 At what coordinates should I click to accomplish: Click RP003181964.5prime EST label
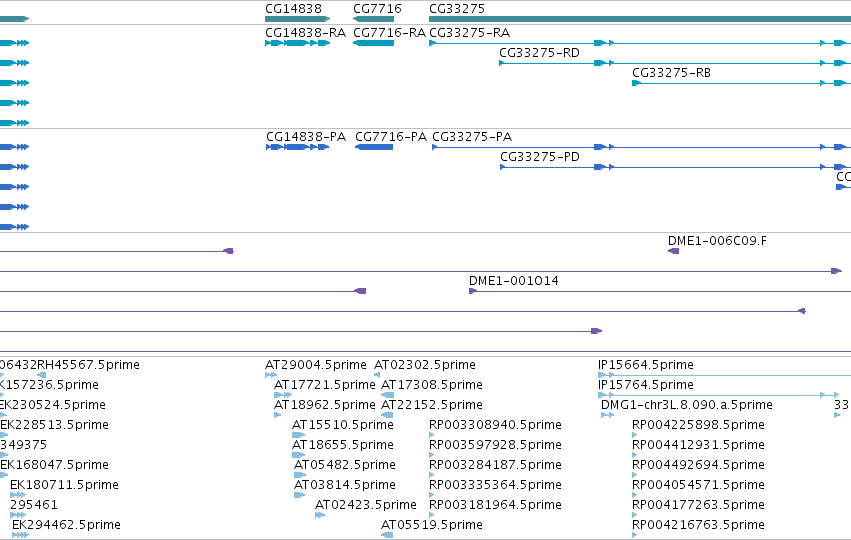(495, 505)
